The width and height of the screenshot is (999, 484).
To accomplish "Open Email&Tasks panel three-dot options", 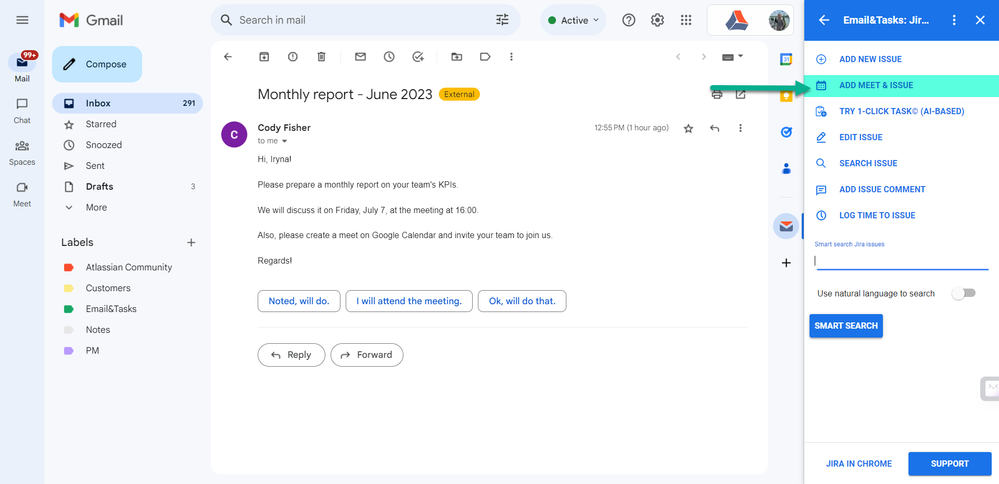I will tap(954, 20).
